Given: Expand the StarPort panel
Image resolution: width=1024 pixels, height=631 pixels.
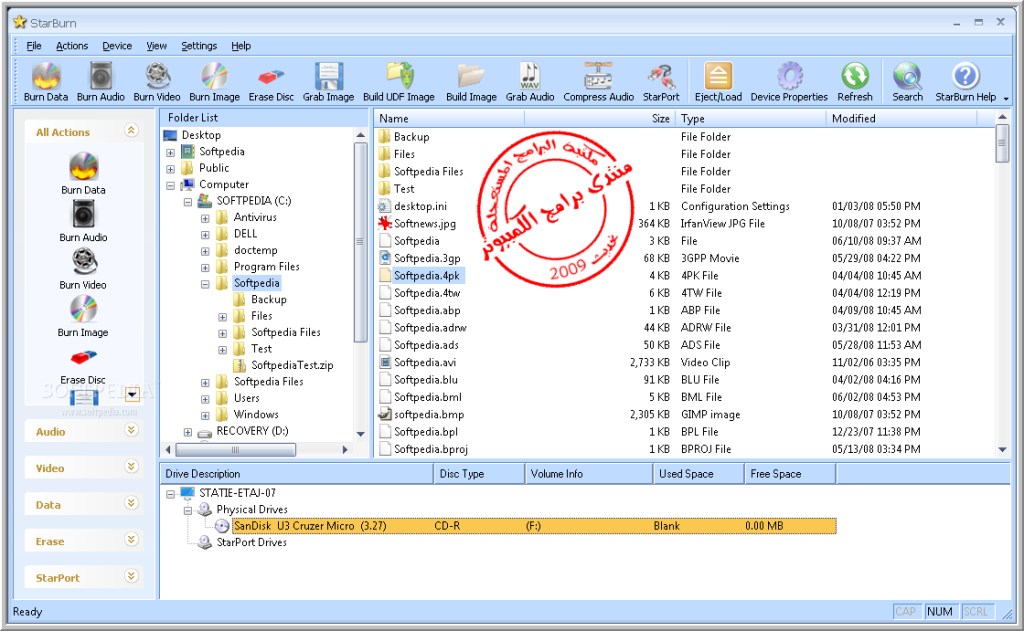Looking at the screenshot, I should click(131, 577).
